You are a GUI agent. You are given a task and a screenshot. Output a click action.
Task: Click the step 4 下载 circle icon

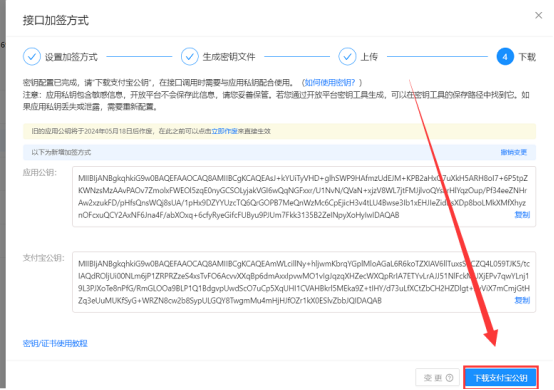pyautogui.click(x=505, y=57)
